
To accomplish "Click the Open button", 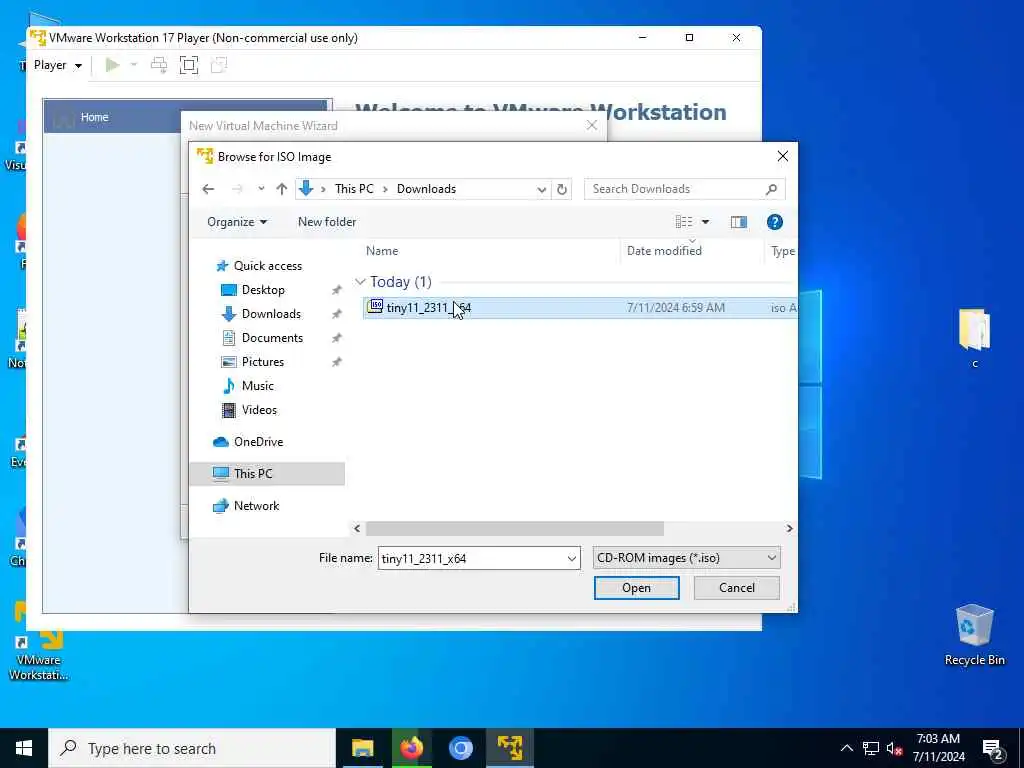I will [636, 588].
